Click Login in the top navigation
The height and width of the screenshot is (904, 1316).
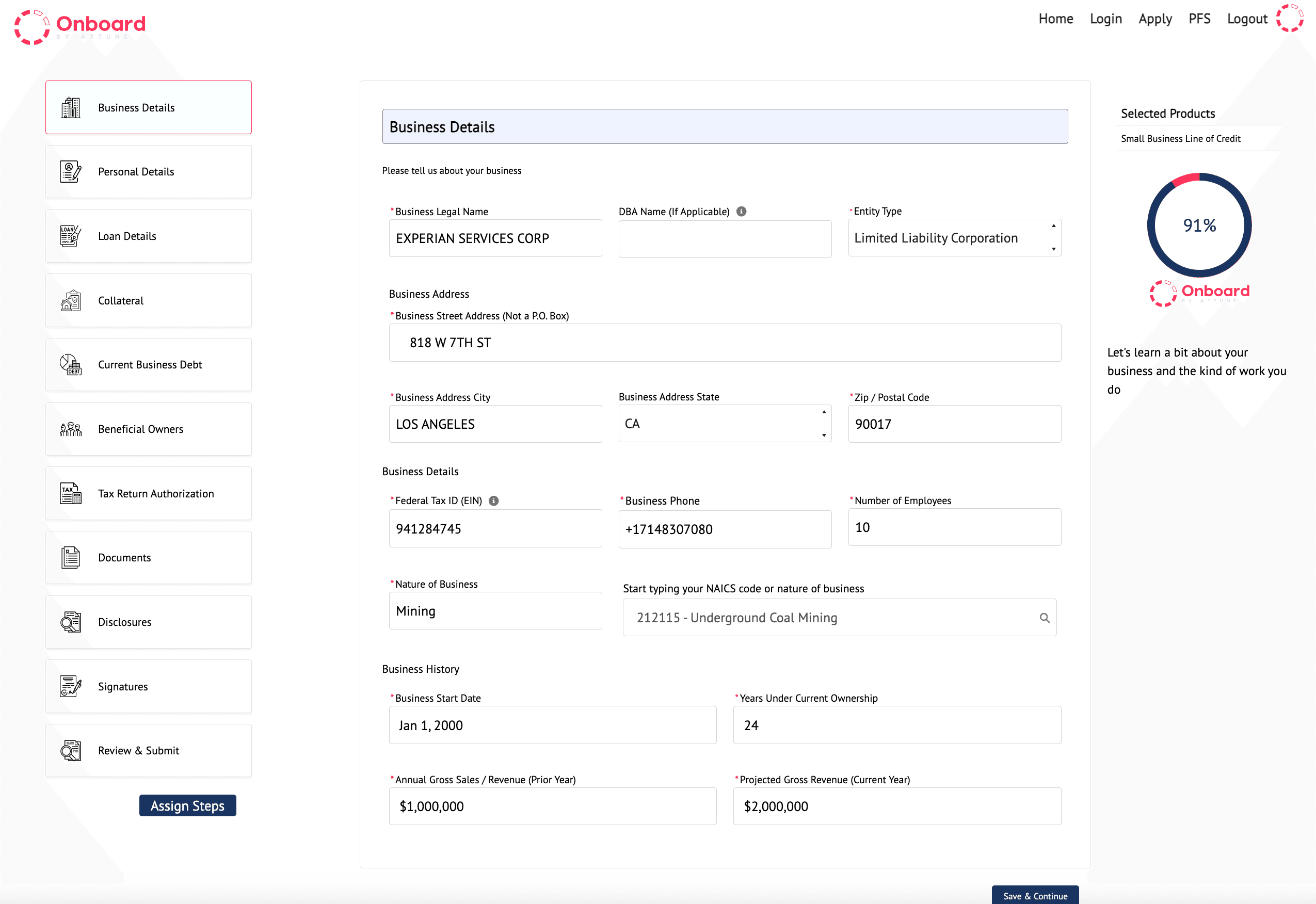[x=1105, y=19]
